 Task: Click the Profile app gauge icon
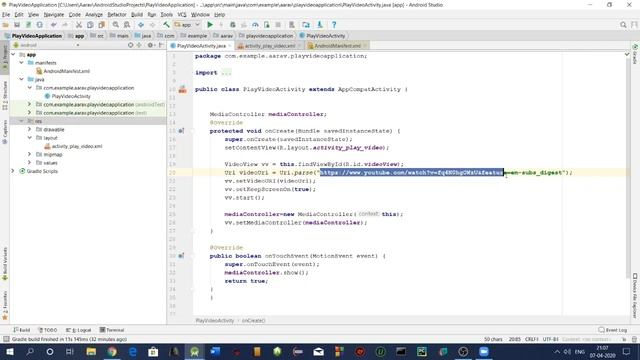pos(255,25)
